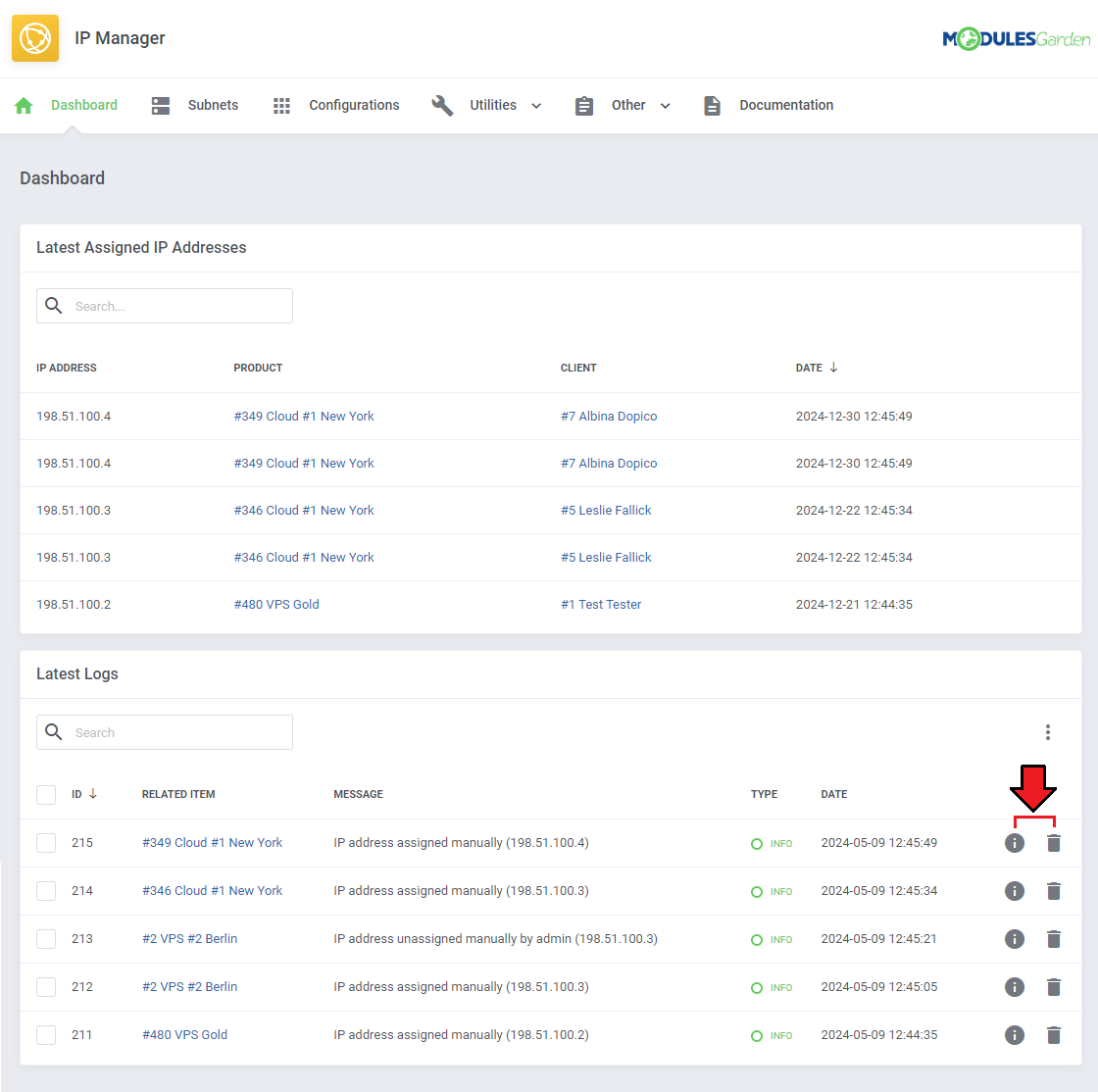The width and height of the screenshot is (1098, 1092).
Task: Show info details for log 215
Action: coord(1015,843)
